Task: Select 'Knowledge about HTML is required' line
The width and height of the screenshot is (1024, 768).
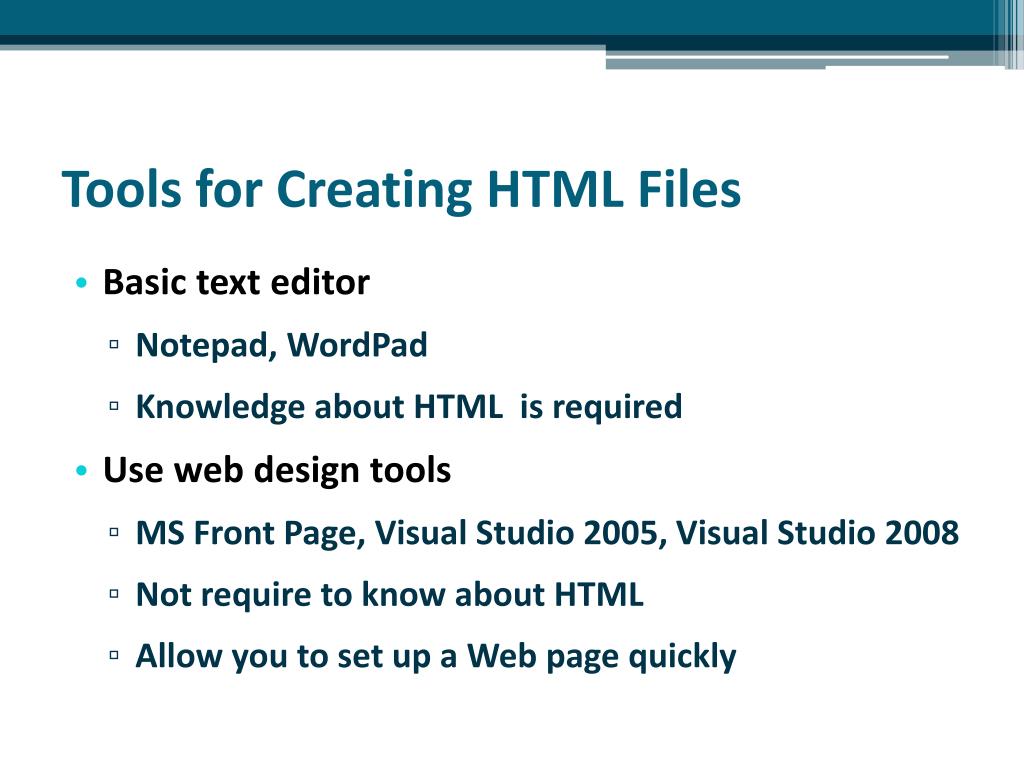Action: pos(409,408)
